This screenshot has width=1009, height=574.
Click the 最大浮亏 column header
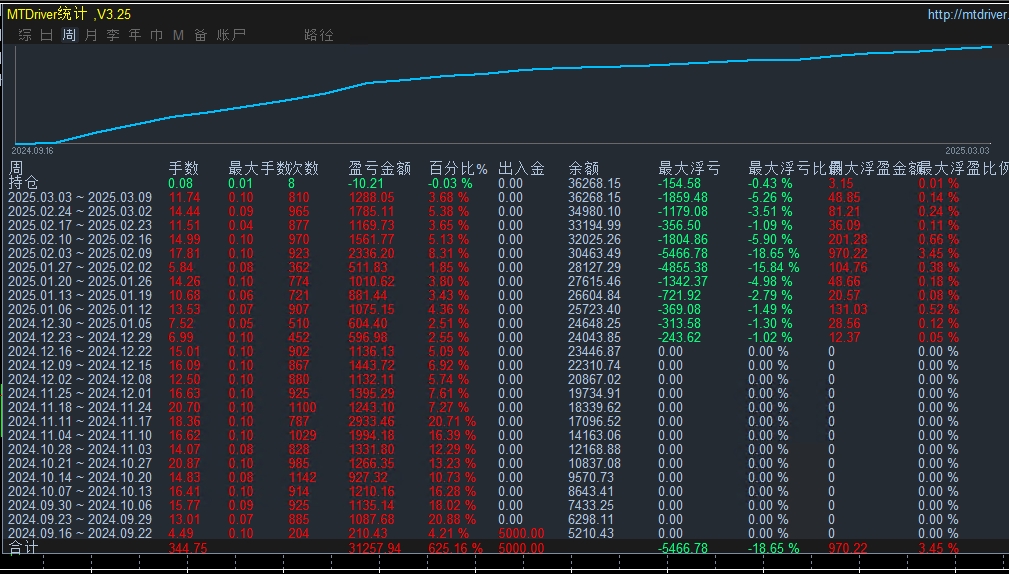pyautogui.click(x=688, y=169)
